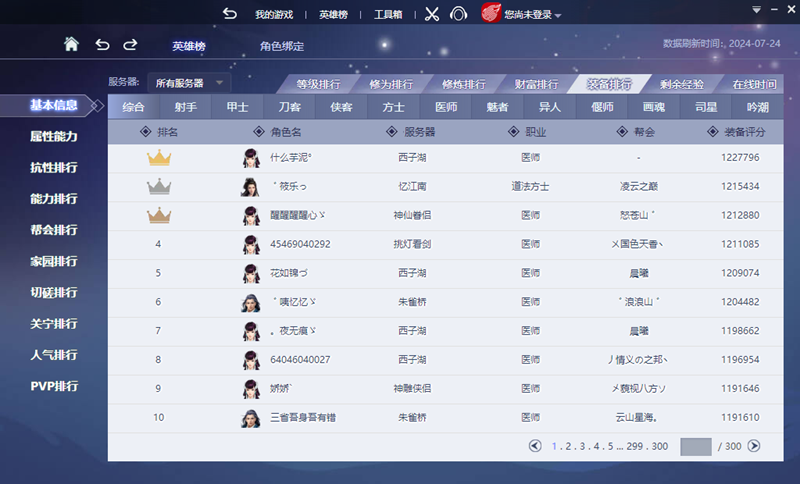The height and width of the screenshot is (484, 800).
Task: Select 司星 class filter
Action: tap(706, 107)
